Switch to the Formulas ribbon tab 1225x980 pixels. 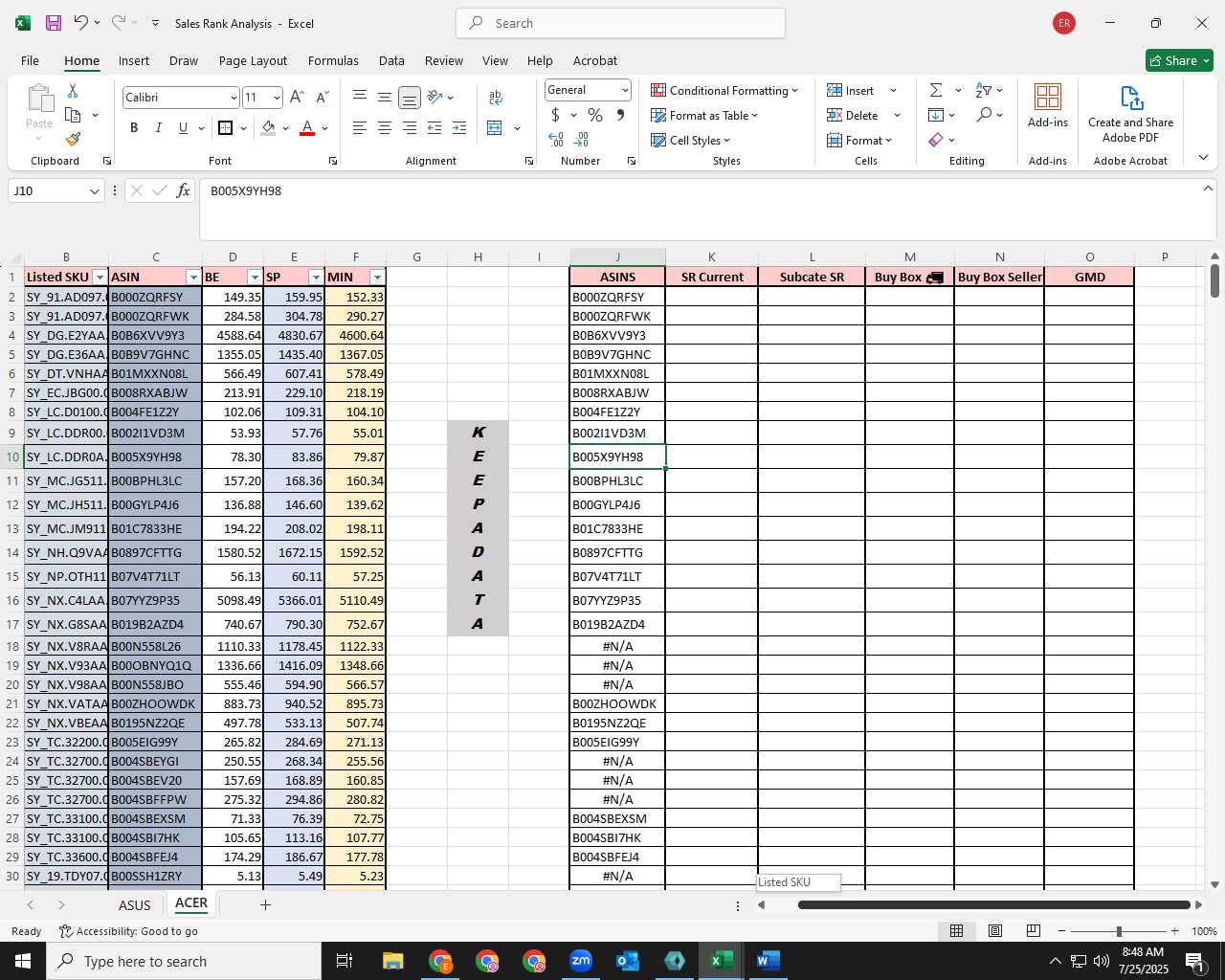click(x=333, y=60)
